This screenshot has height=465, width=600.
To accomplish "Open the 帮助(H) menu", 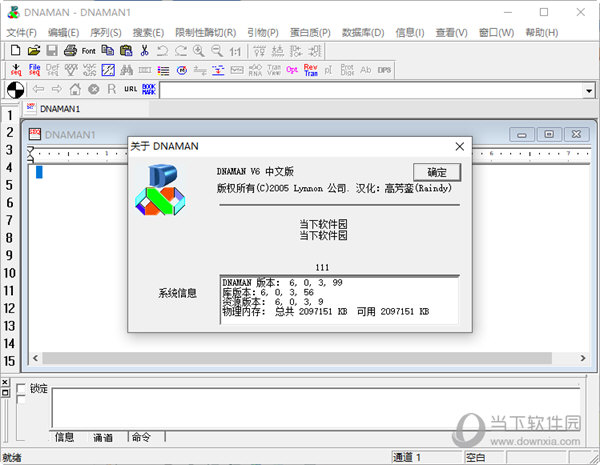I will 541,33.
